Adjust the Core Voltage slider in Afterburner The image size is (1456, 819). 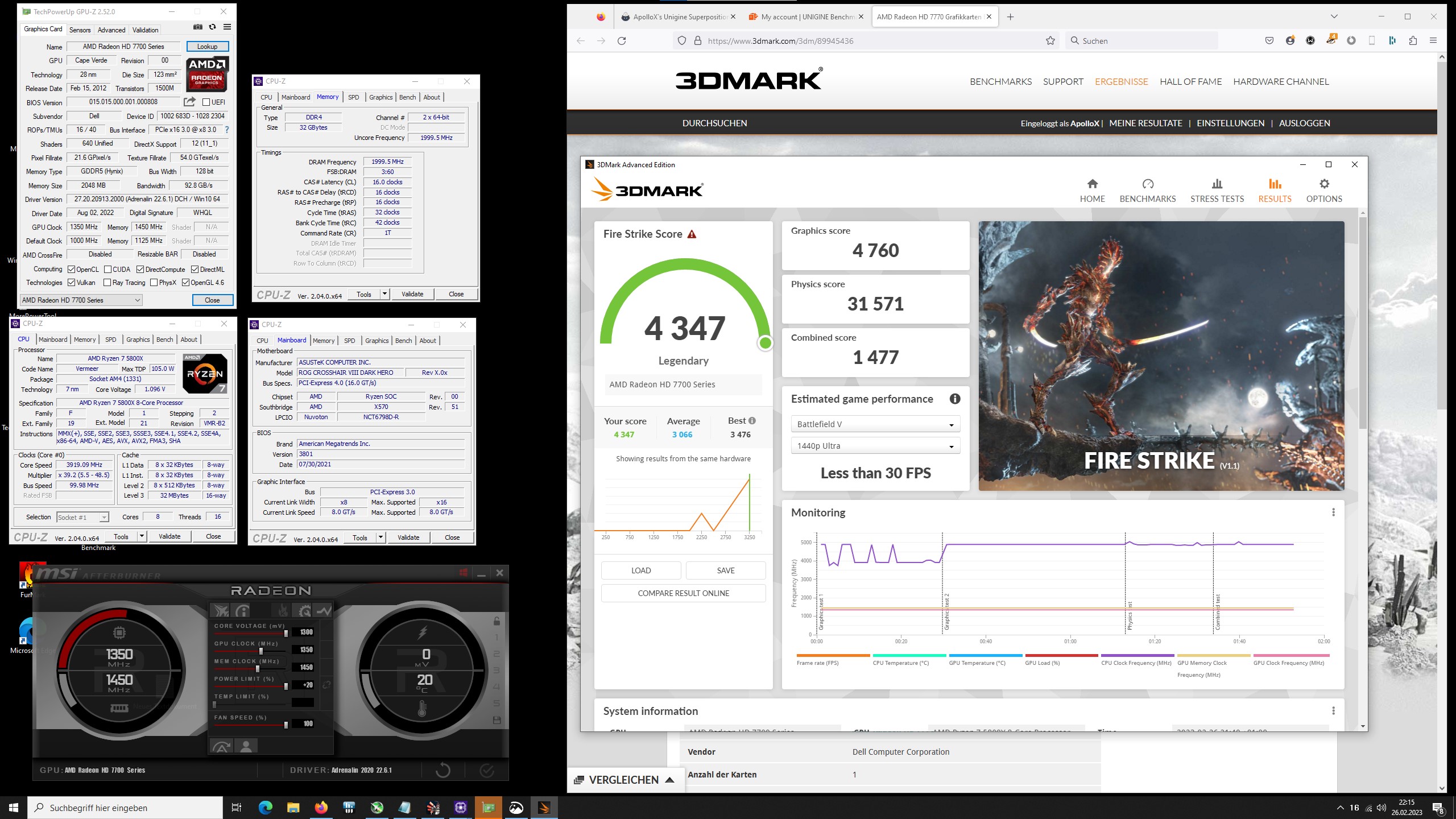(x=286, y=634)
